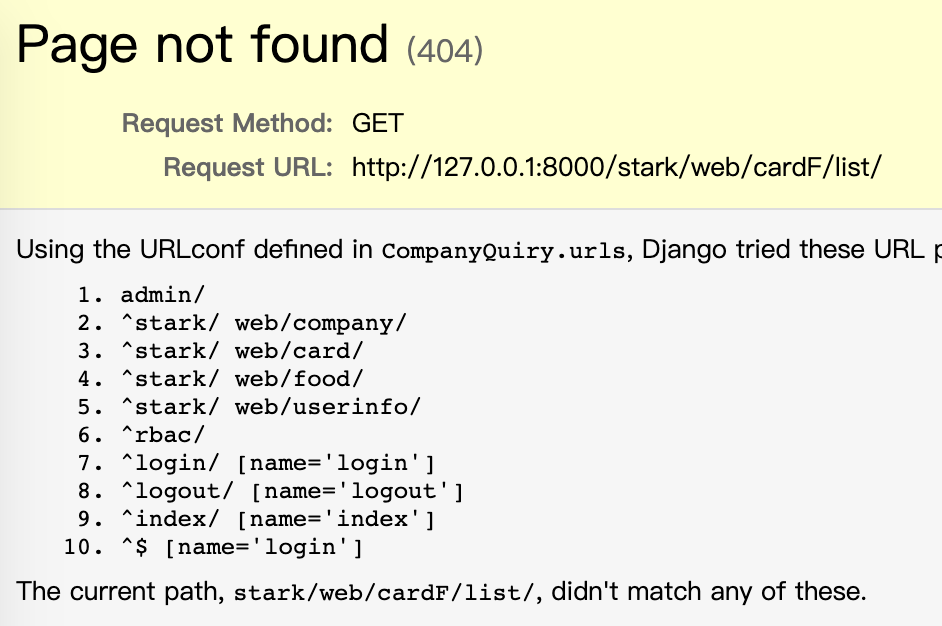Click the Request URL address text
942x626 pixels.
pos(617,166)
